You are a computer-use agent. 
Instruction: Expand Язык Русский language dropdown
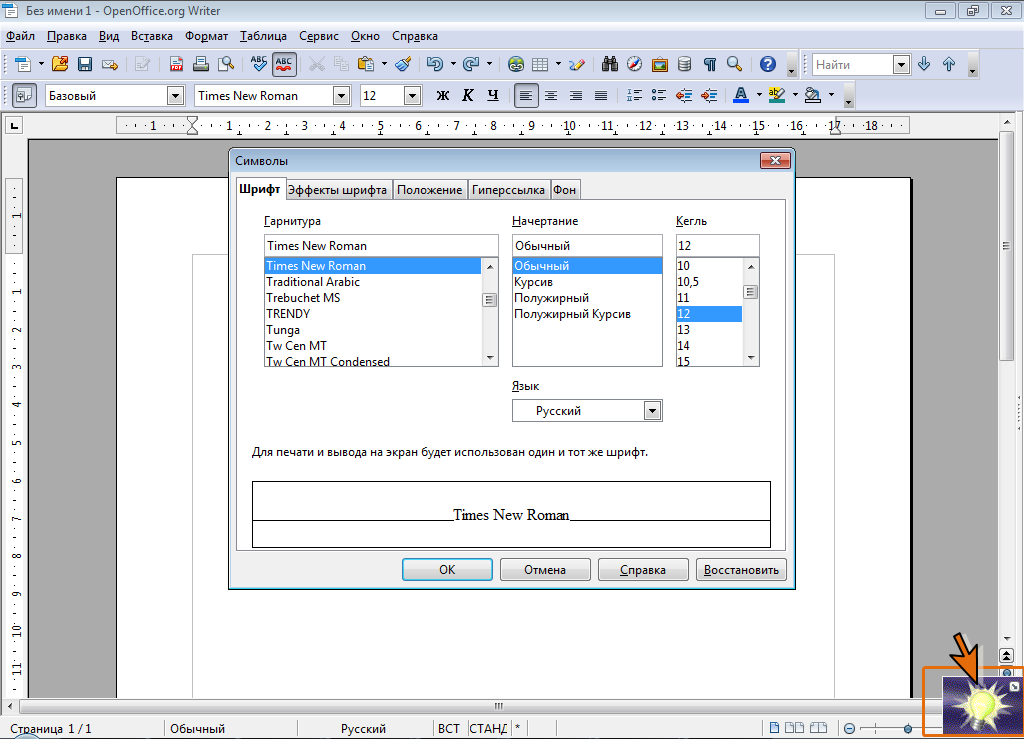coord(652,411)
